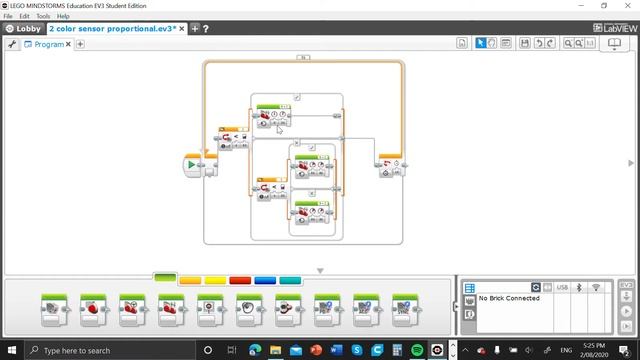Select the loop end infinity block
The width and height of the screenshot is (640, 360).
[x=390, y=165]
